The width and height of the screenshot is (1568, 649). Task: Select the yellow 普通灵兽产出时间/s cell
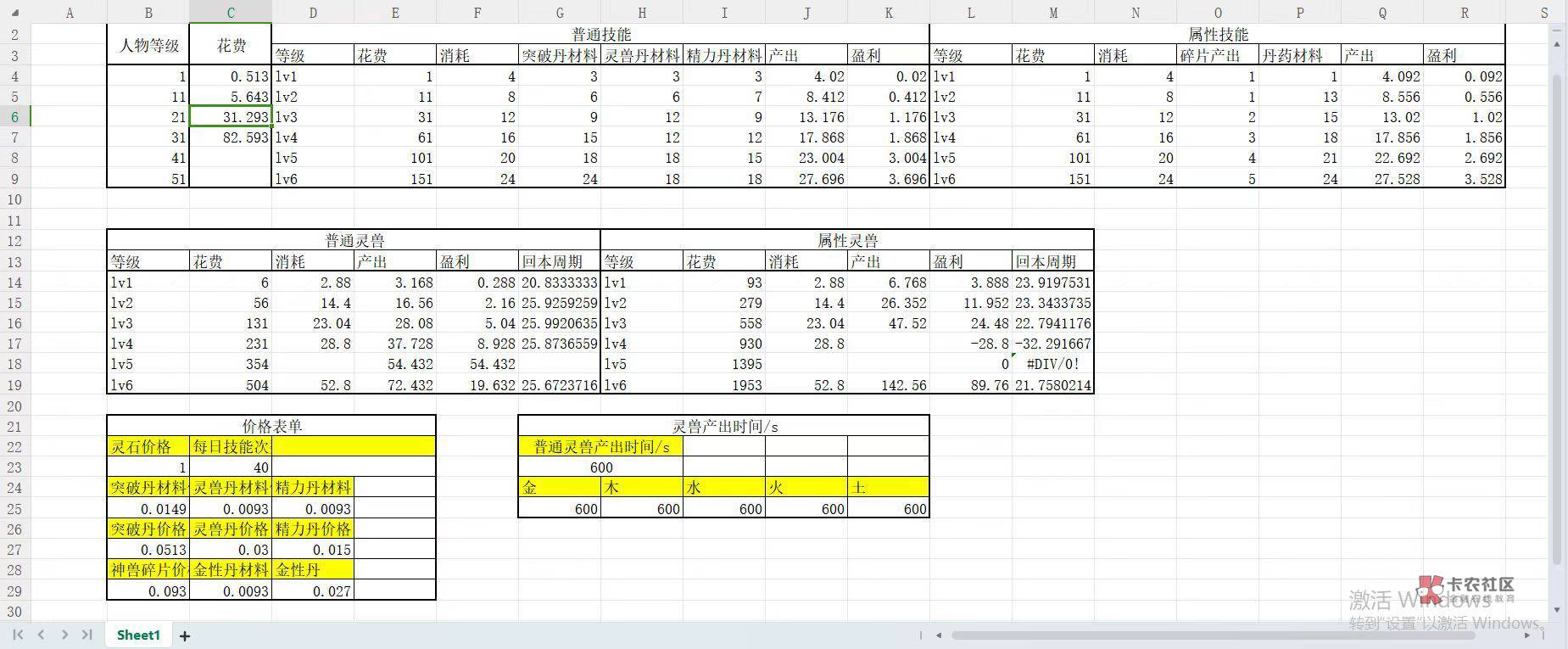coord(600,446)
